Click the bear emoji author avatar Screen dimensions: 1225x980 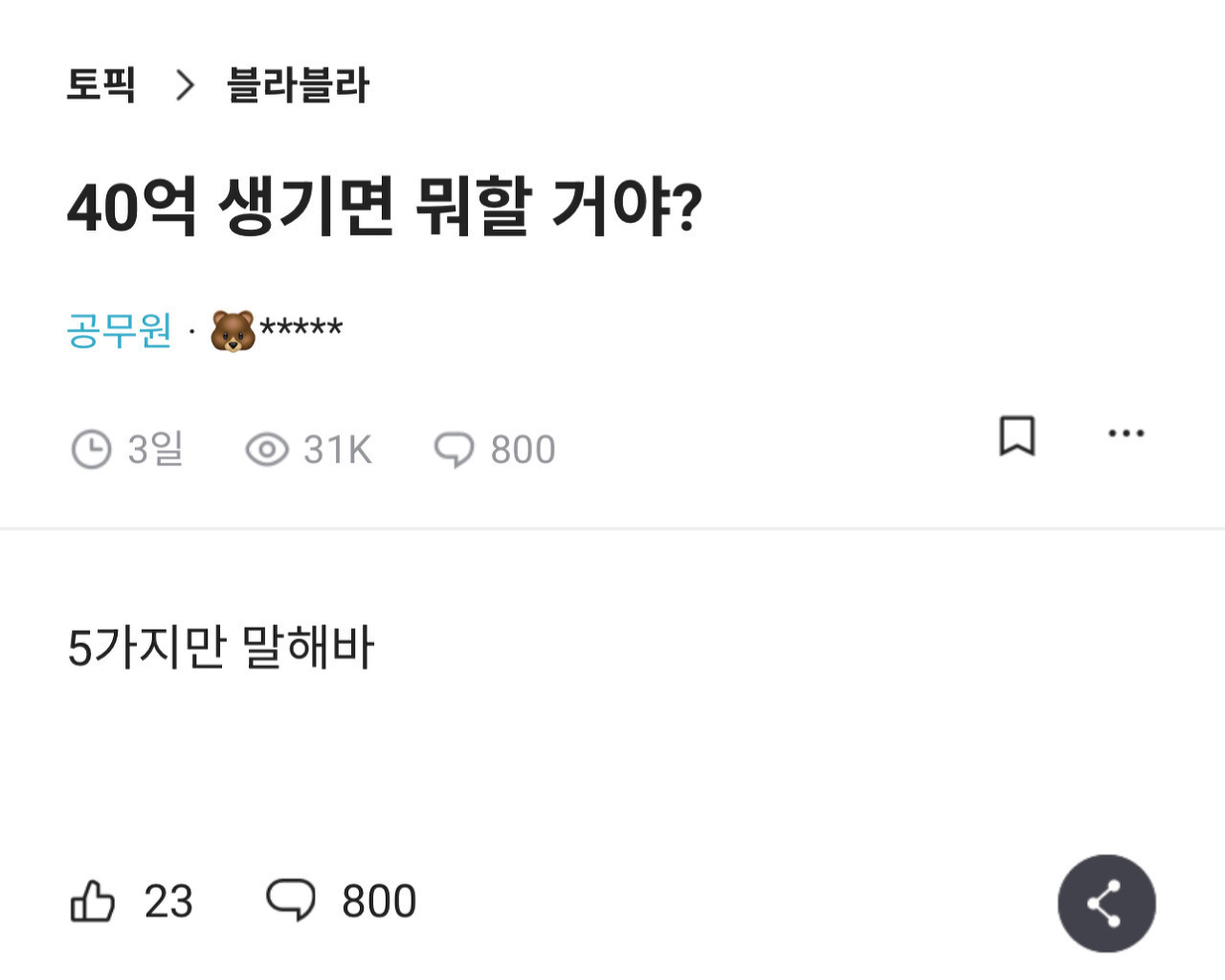click(230, 327)
